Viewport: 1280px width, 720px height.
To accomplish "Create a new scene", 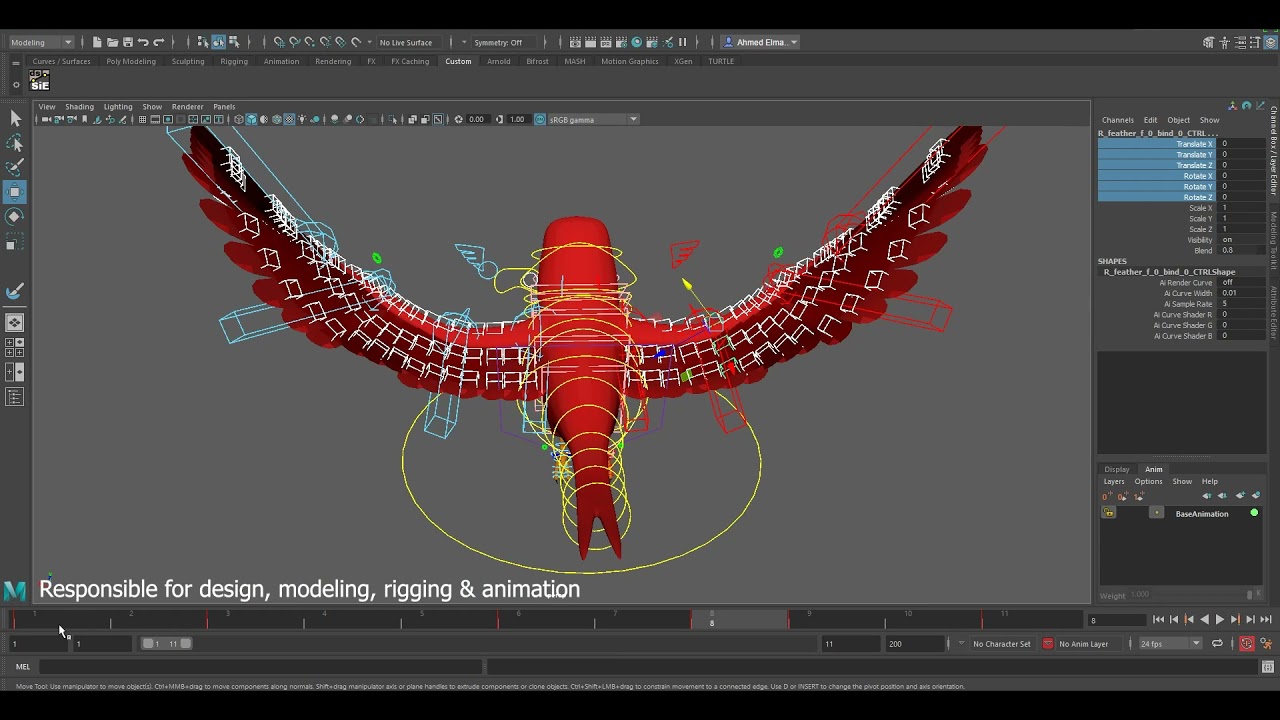I will [x=97, y=42].
